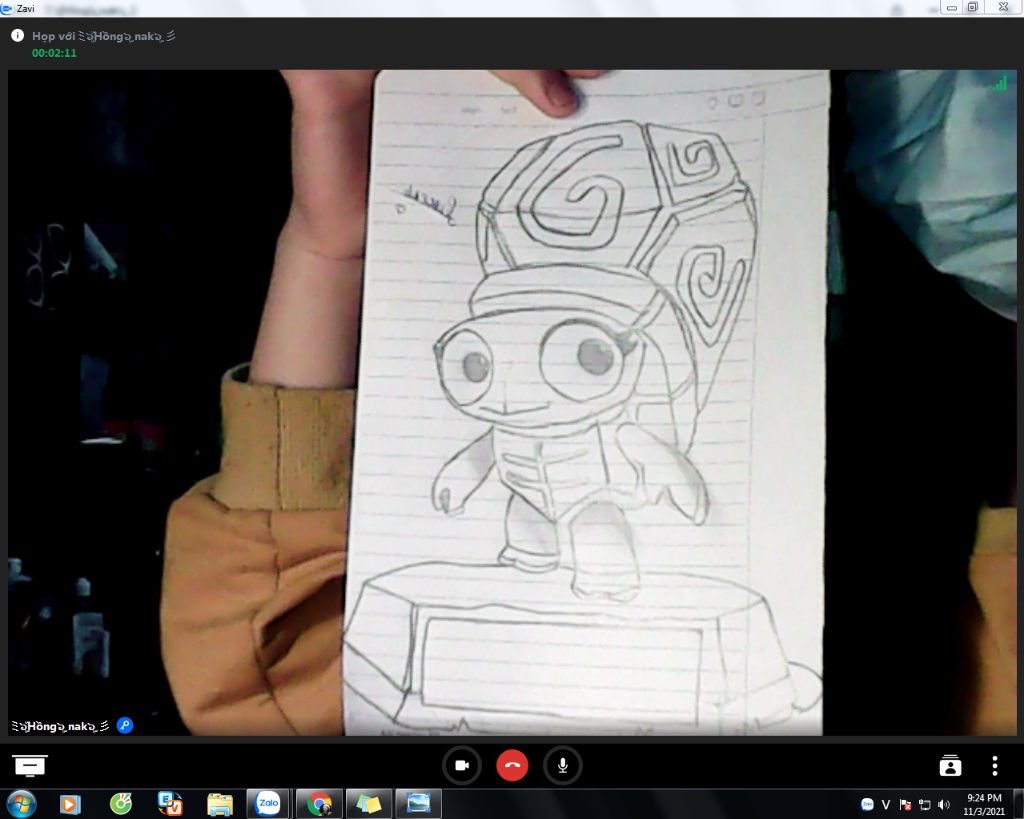Open the Windows Start button
The image size is (1024, 819).
(x=21, y=803)
